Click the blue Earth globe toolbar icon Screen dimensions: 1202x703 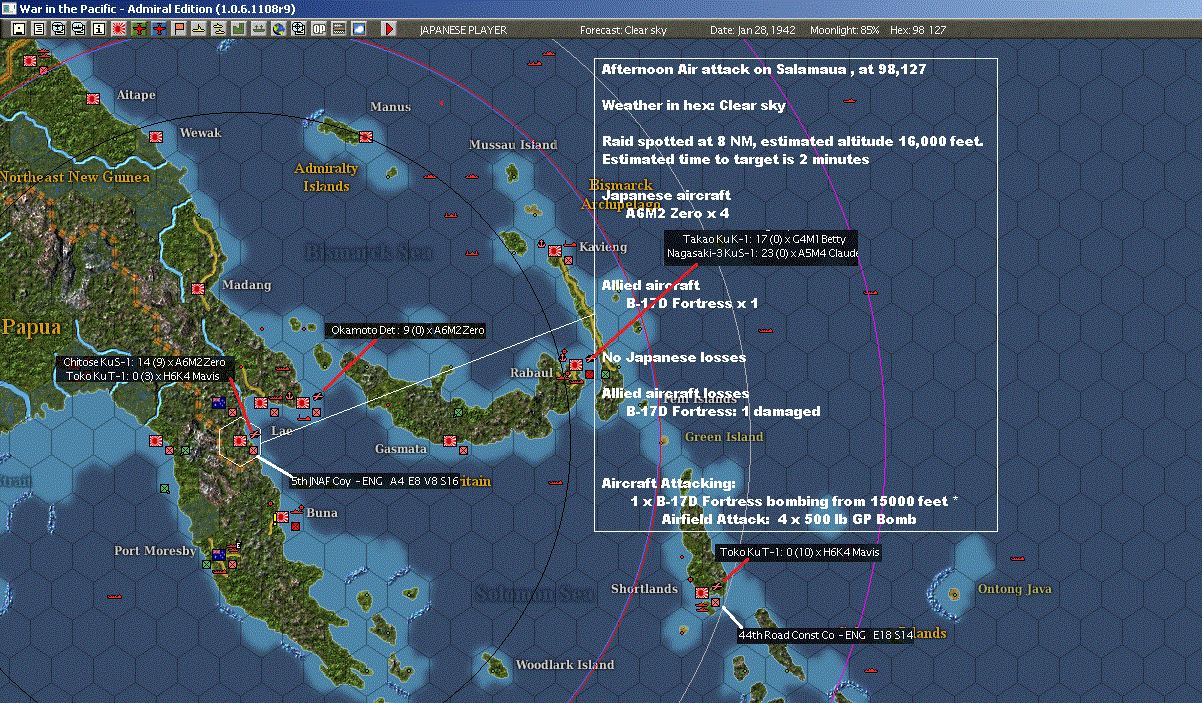coord(277,29)
